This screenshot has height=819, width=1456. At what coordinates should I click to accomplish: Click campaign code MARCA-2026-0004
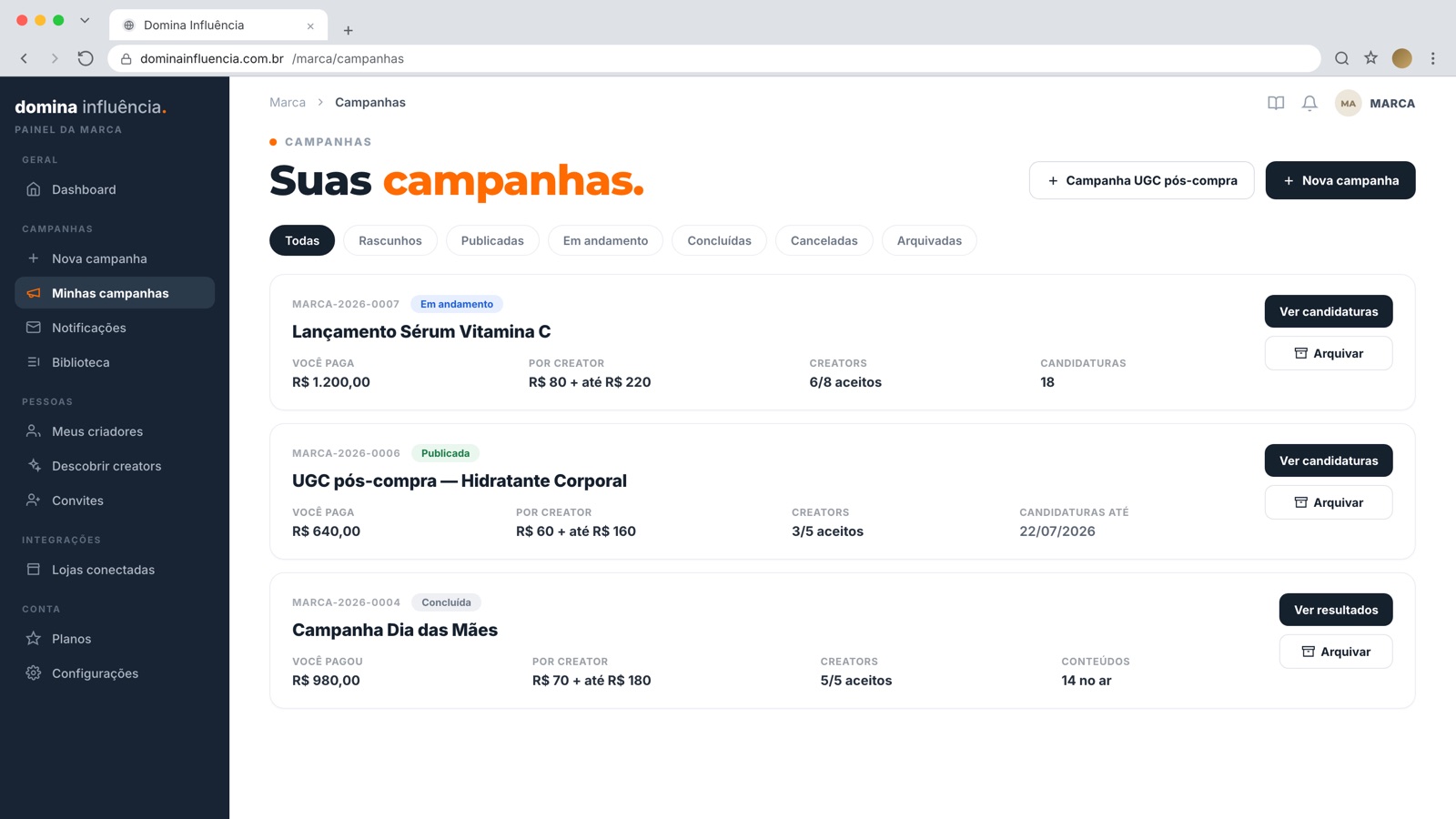pos(346,602)
